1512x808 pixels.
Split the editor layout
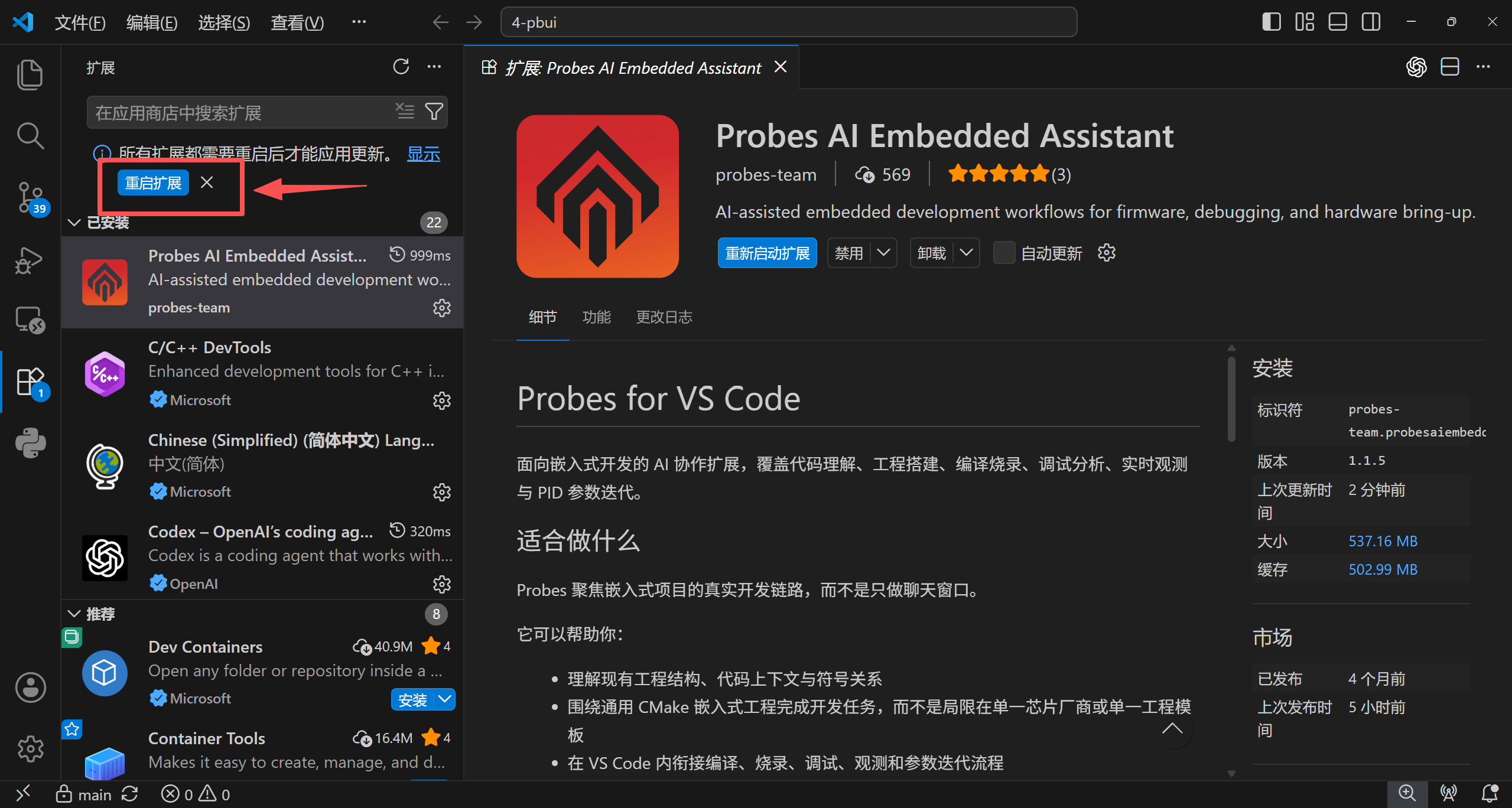pyautogui.click(x=1450, y=67)
